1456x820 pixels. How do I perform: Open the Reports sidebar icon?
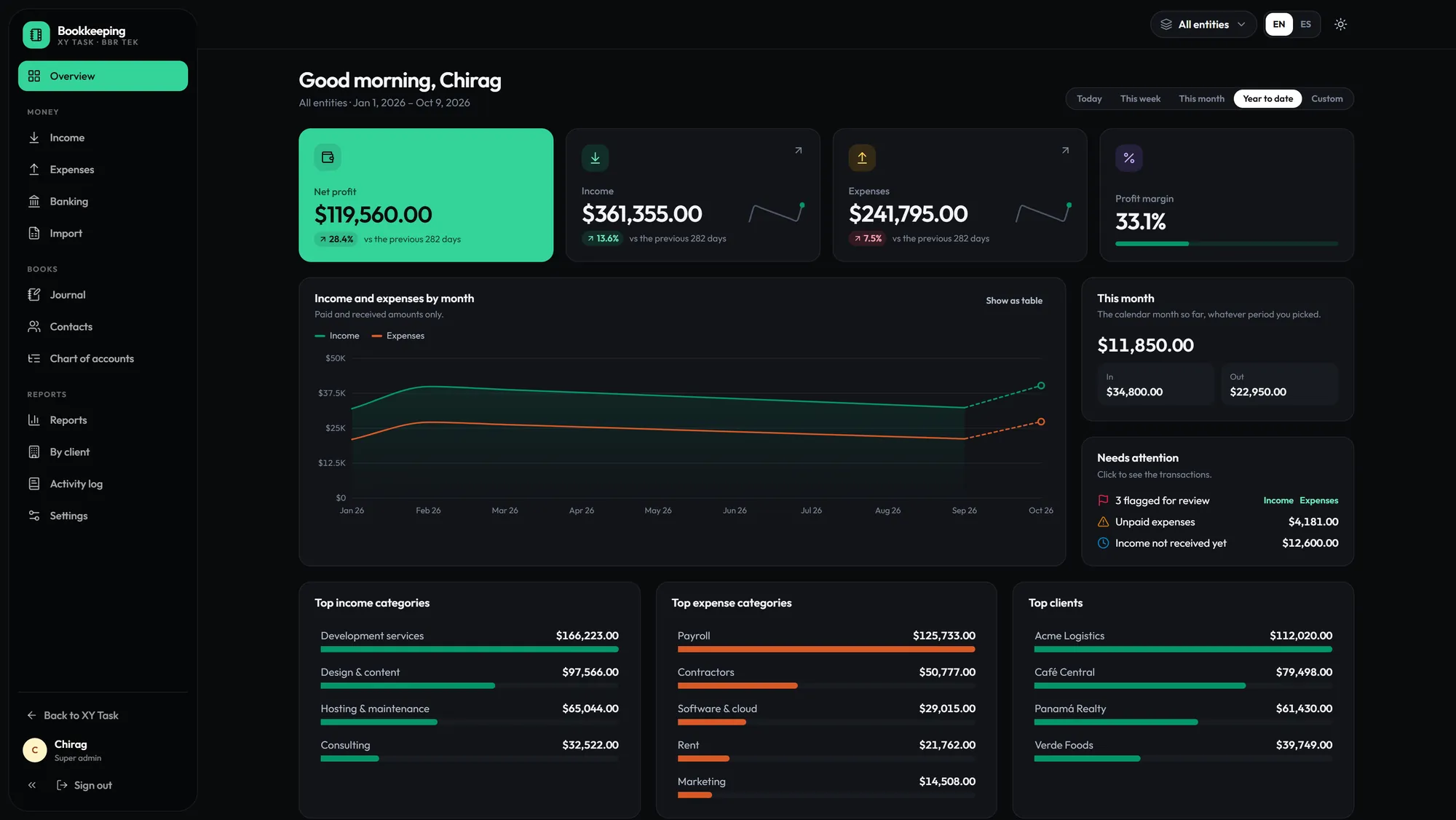(34, 420)
